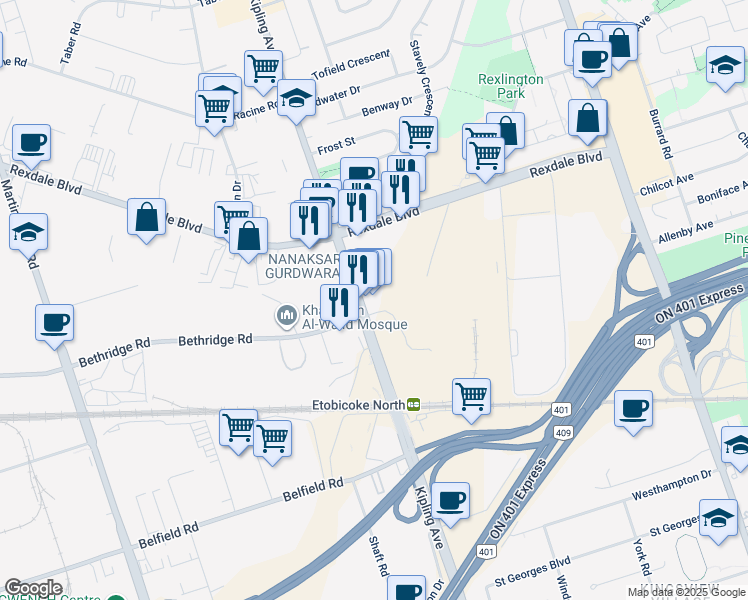Click the shopping cart marker on Stavely Crescent
748x600 pixels.
[x=418, y=135]
